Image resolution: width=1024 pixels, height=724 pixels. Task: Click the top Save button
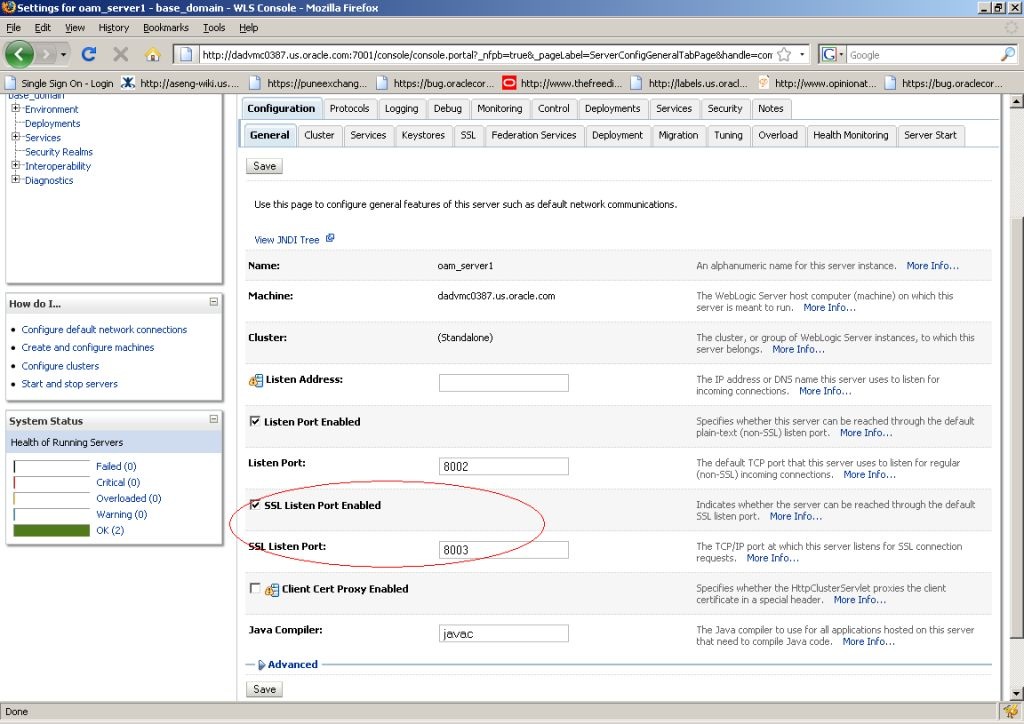[264, 166]
